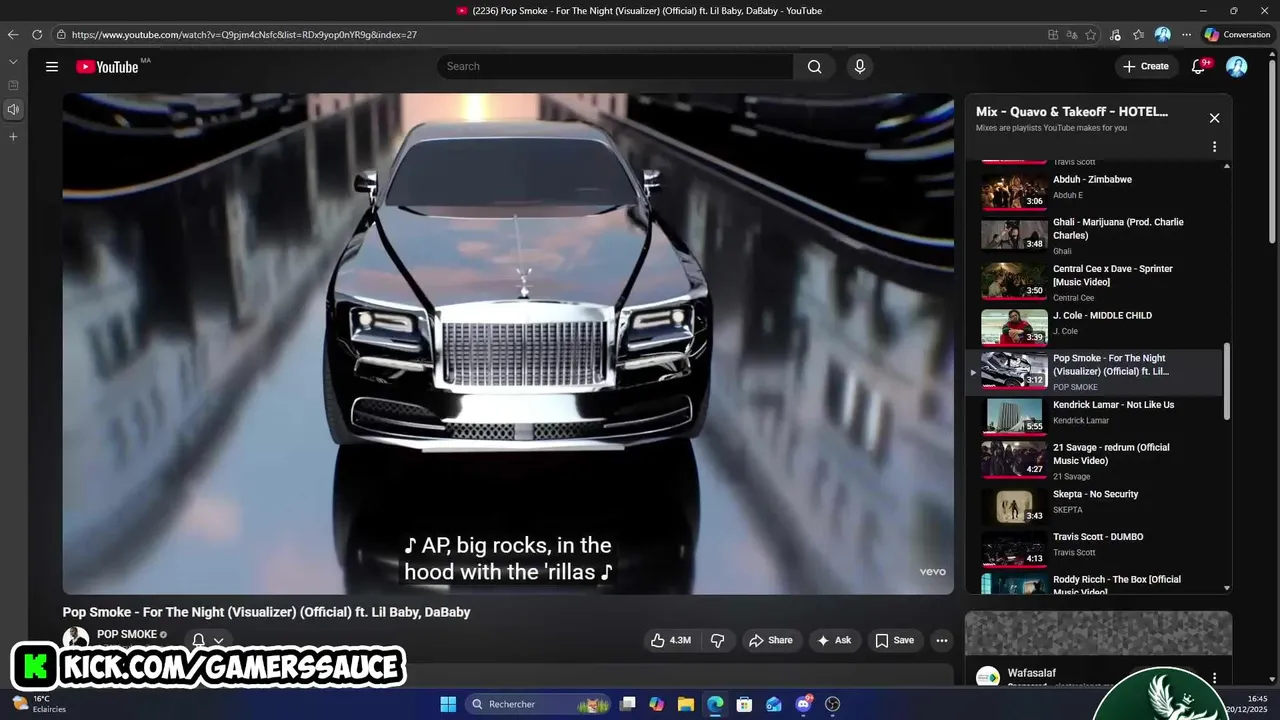Image resolution: width=1280 pixels, height=720 pixels.
Task: Open Edge browser profile avatar
Action: coord(1162,34)
